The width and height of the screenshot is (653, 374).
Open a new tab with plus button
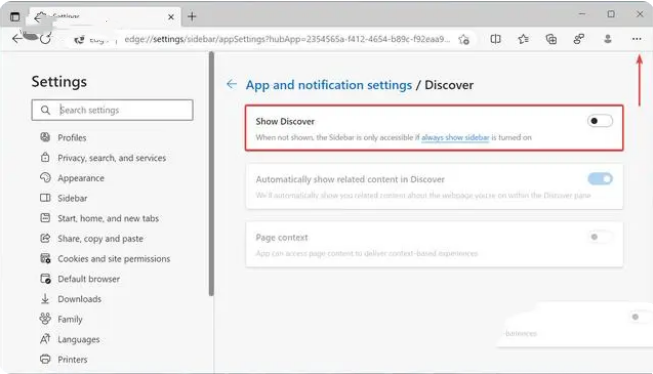192,17
